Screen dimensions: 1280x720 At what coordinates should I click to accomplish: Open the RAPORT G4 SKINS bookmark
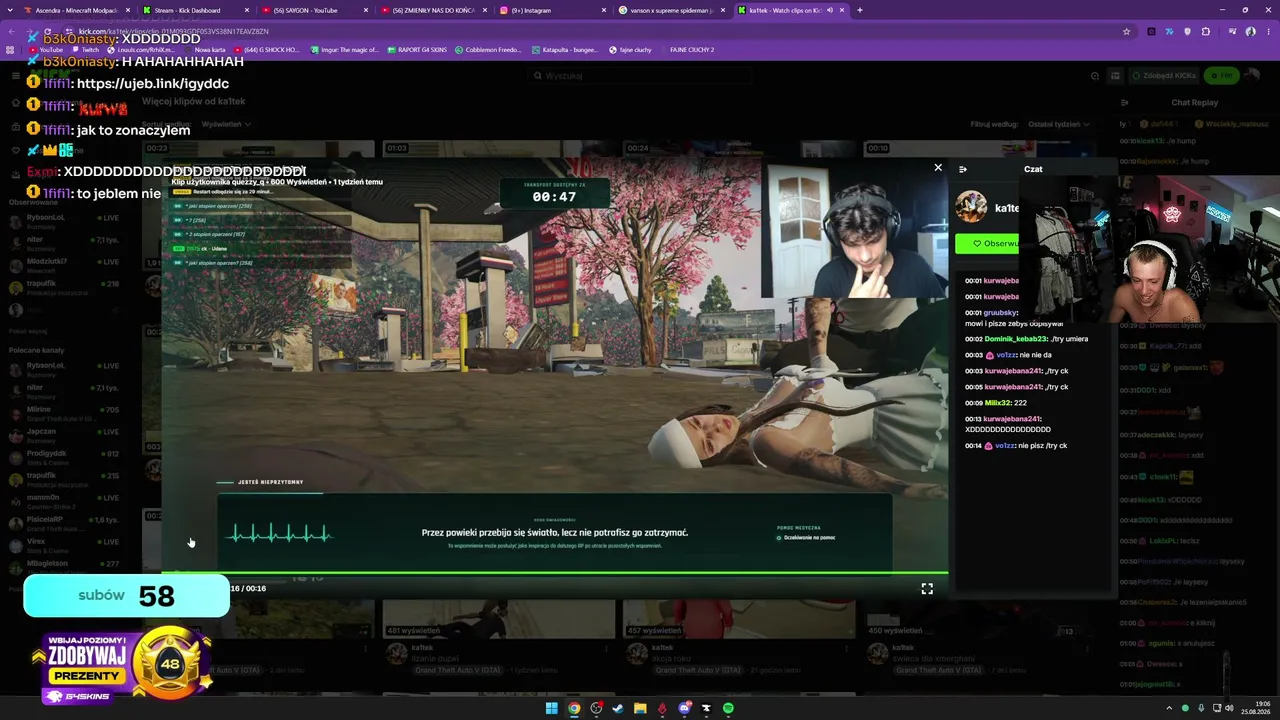pos(416,49)
